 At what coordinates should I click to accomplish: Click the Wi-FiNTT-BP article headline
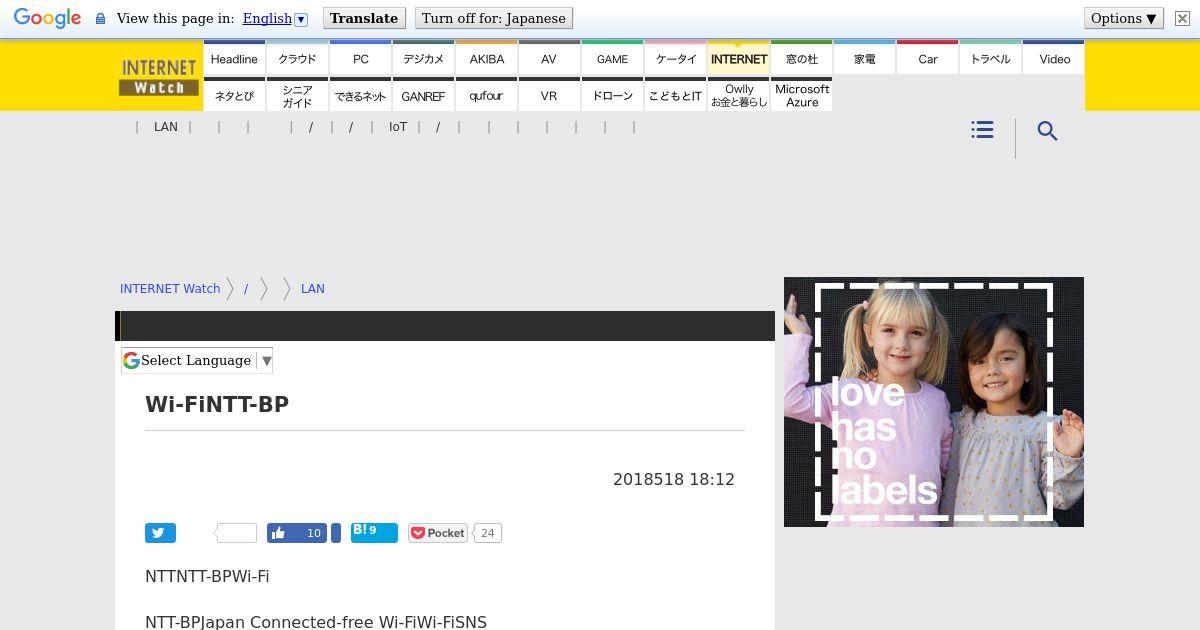point(217,404)
